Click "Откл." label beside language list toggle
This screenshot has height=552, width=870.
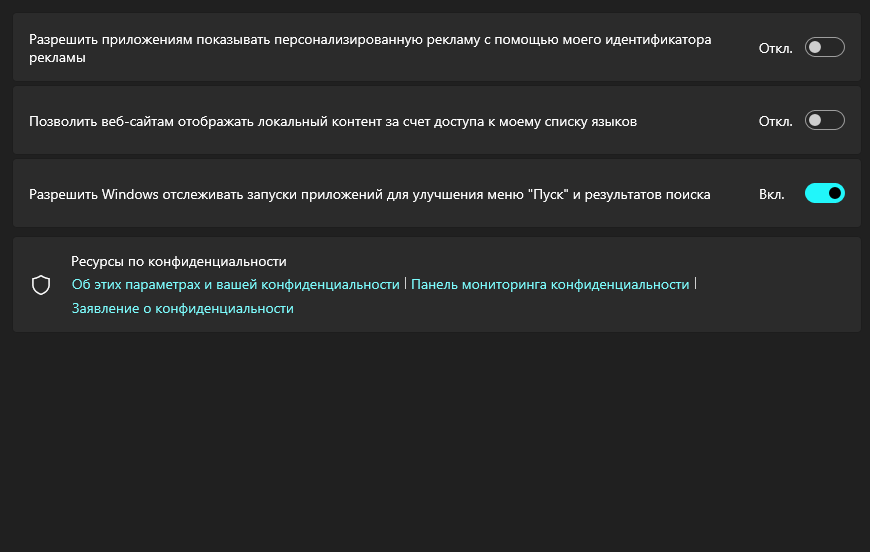[775, 121]
